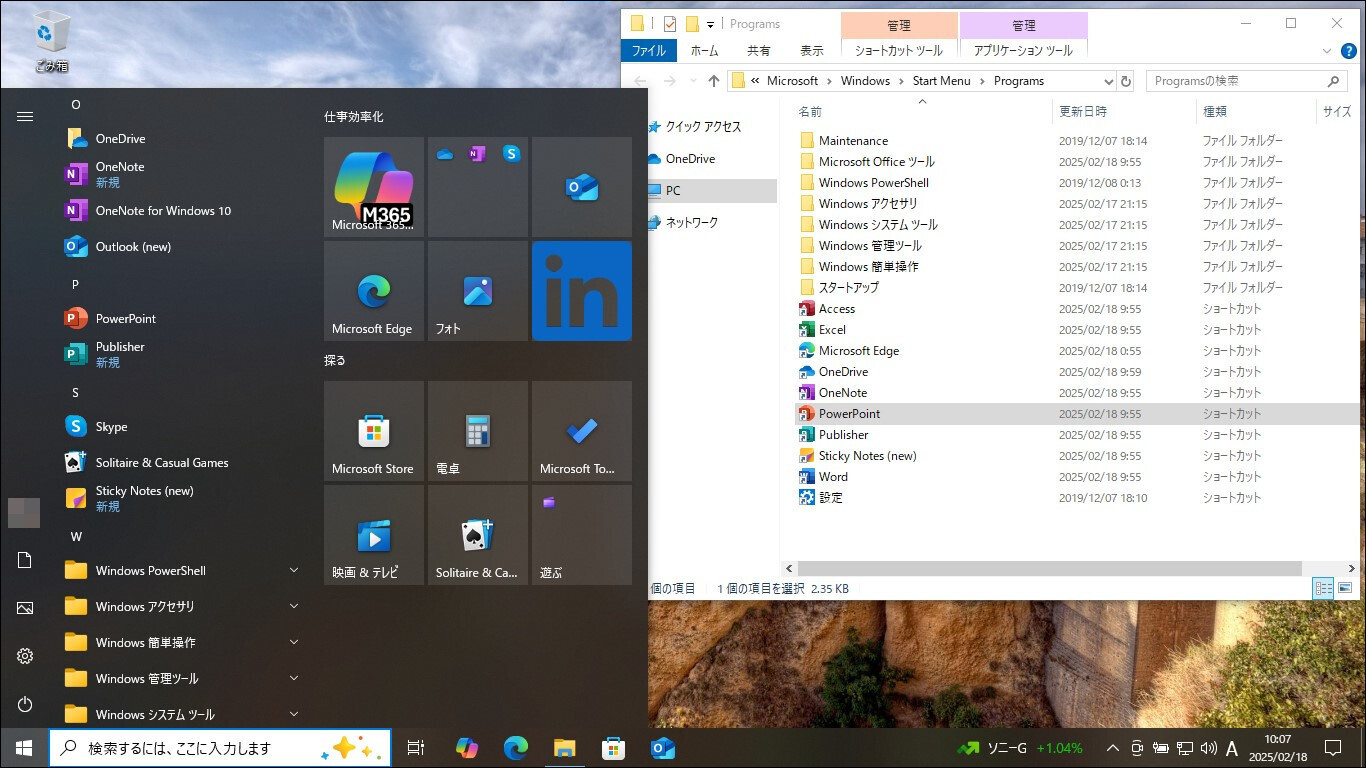This screenshot has height=768, width=1366.
Task: Sort files by the 更新日時 column
Action: coord(1083,111)
